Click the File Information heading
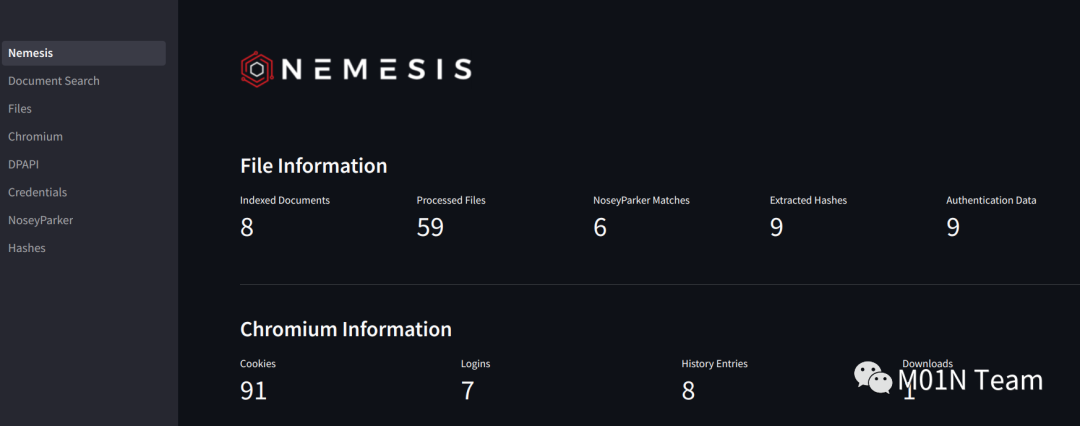This screenshot has width=1080, height=426. click(x=313, y=166)
